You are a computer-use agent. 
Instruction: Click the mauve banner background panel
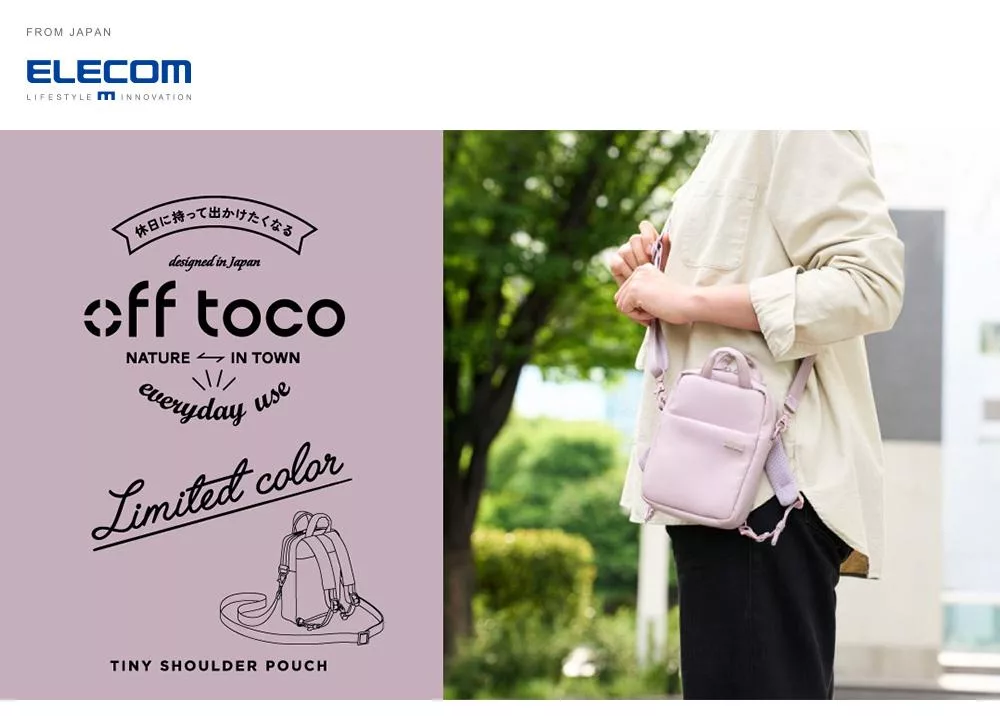coord(221,415)
